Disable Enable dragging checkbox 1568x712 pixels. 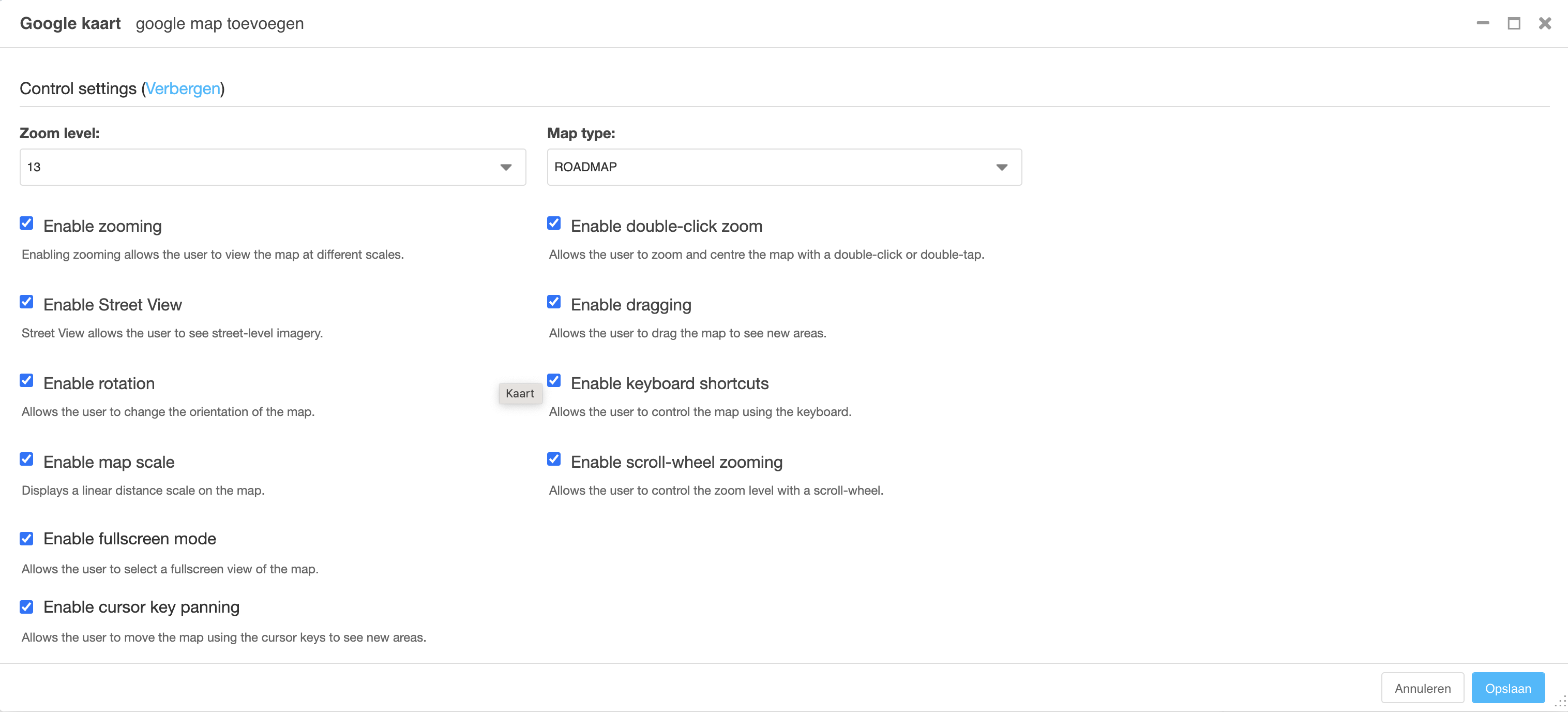tap(553, 302)
